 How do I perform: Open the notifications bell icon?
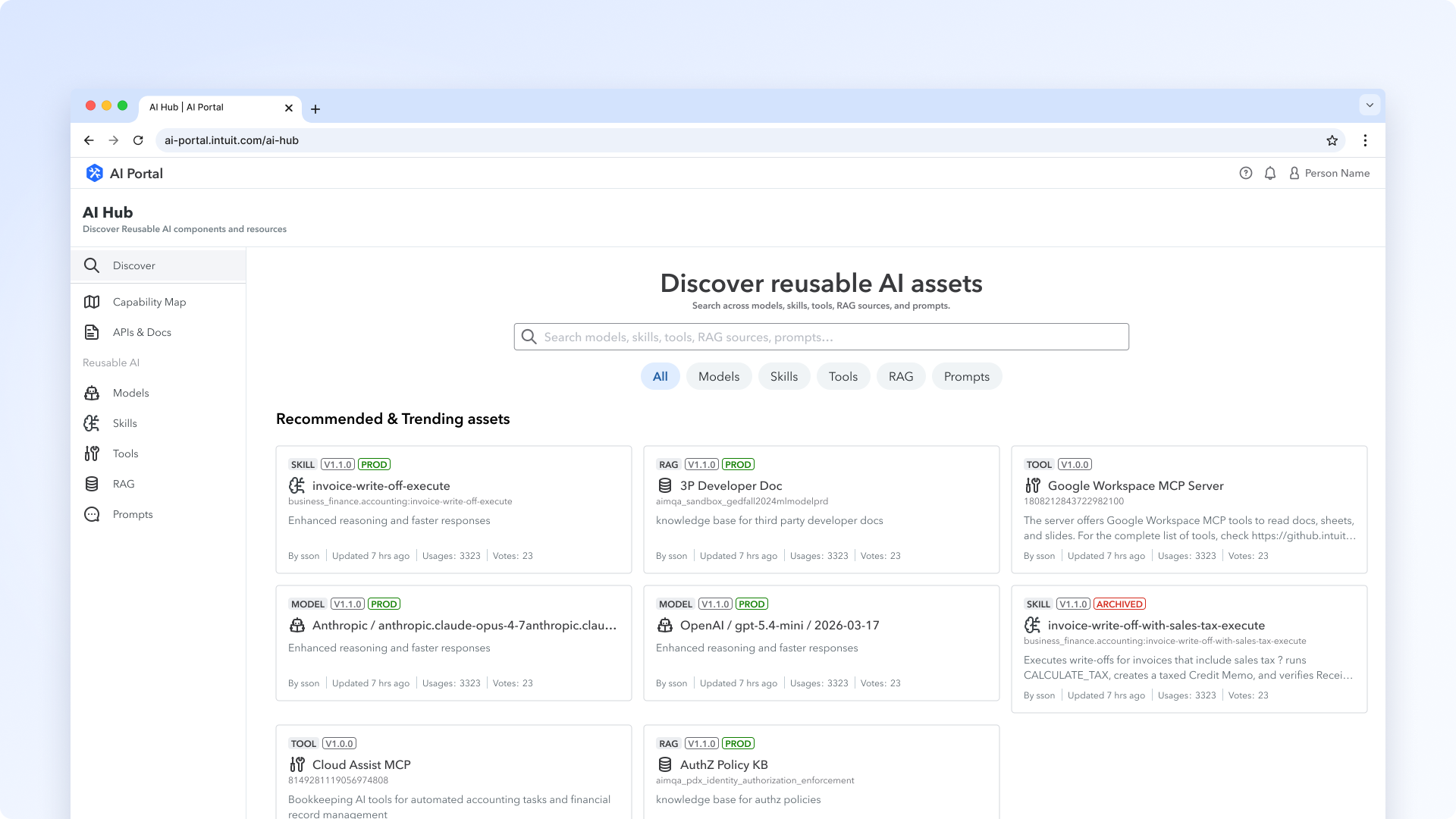(x=1270, y=173)
